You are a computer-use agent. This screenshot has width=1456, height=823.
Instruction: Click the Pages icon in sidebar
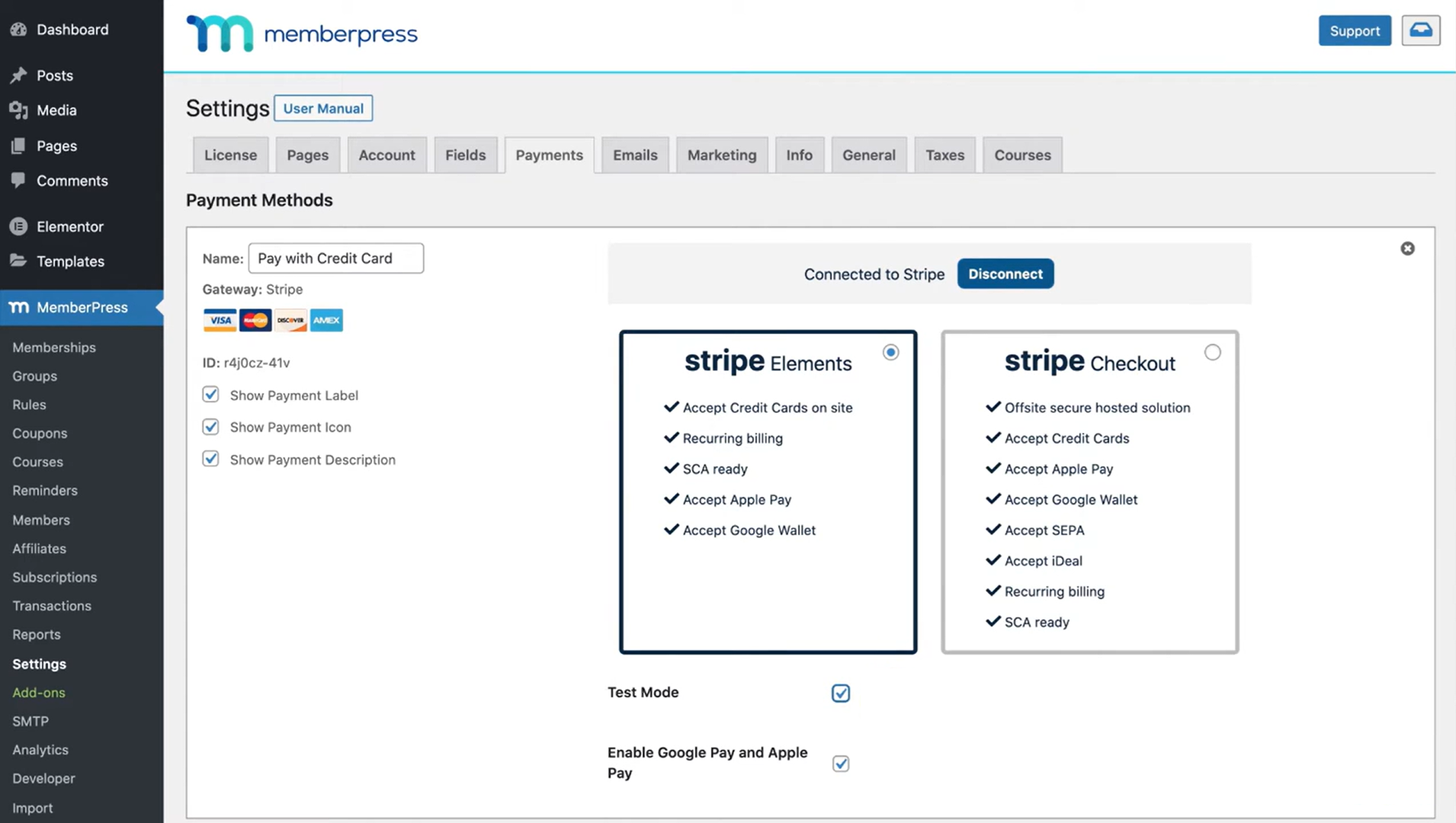pyautogui.click(x=18, y=146)
